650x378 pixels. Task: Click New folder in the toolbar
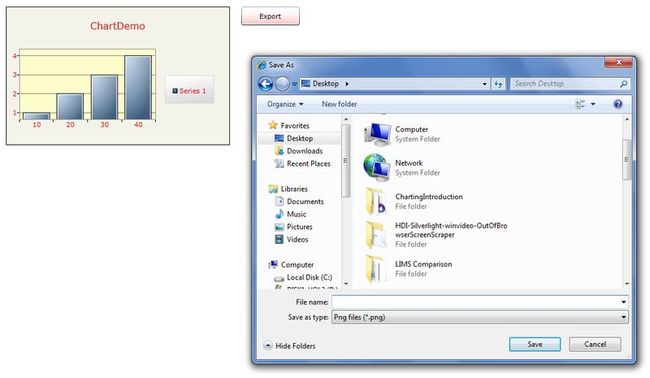[x=339, y=104]
